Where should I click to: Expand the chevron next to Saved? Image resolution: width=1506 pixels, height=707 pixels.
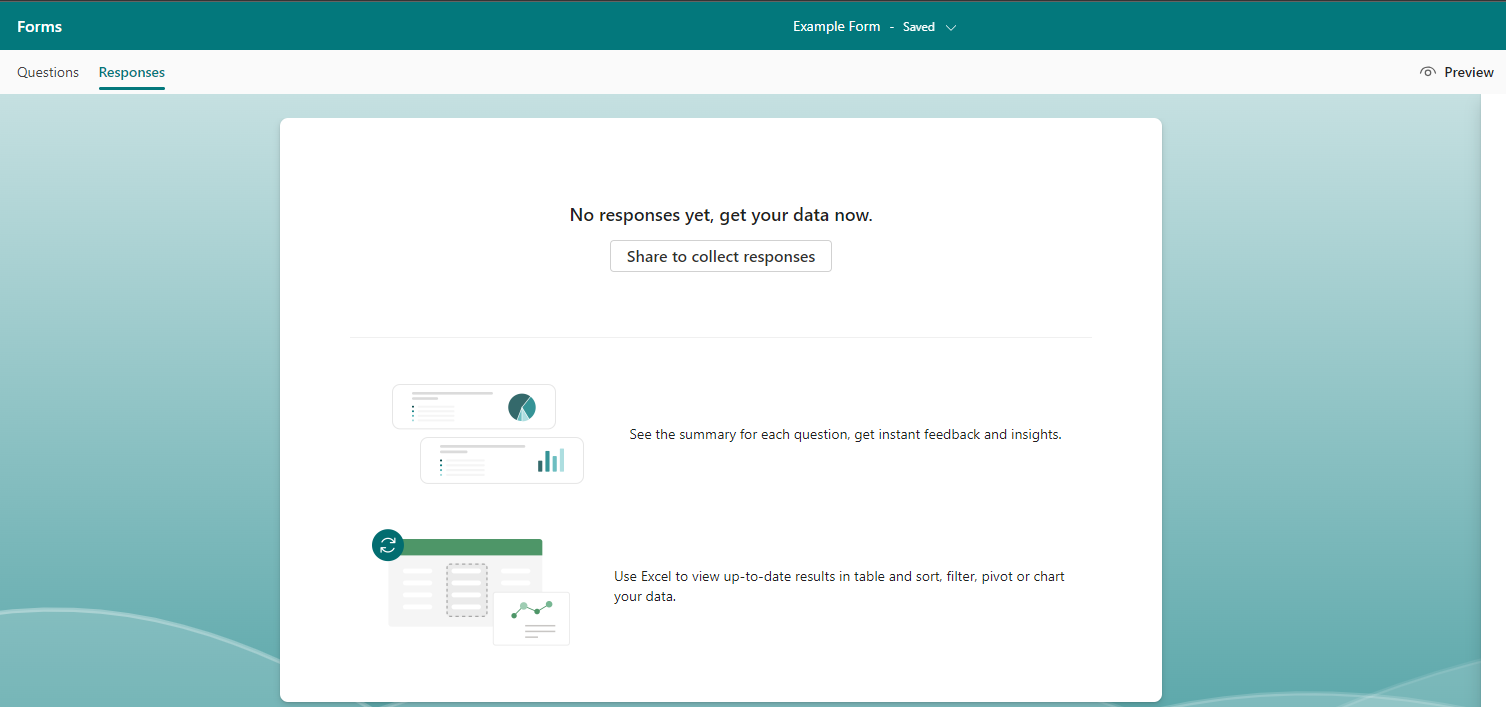pos(951,27)
